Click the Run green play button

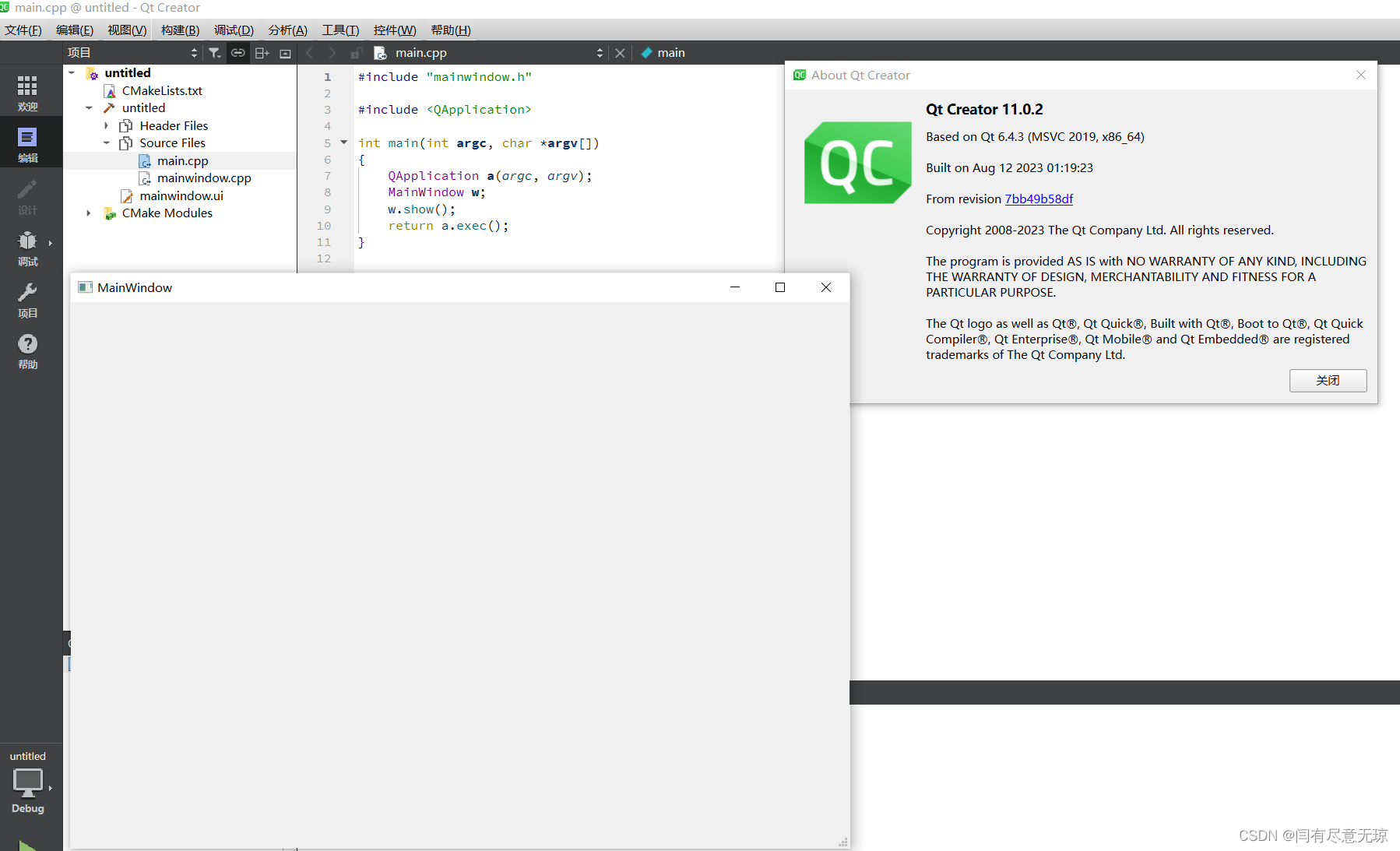[x=27, y=846]
